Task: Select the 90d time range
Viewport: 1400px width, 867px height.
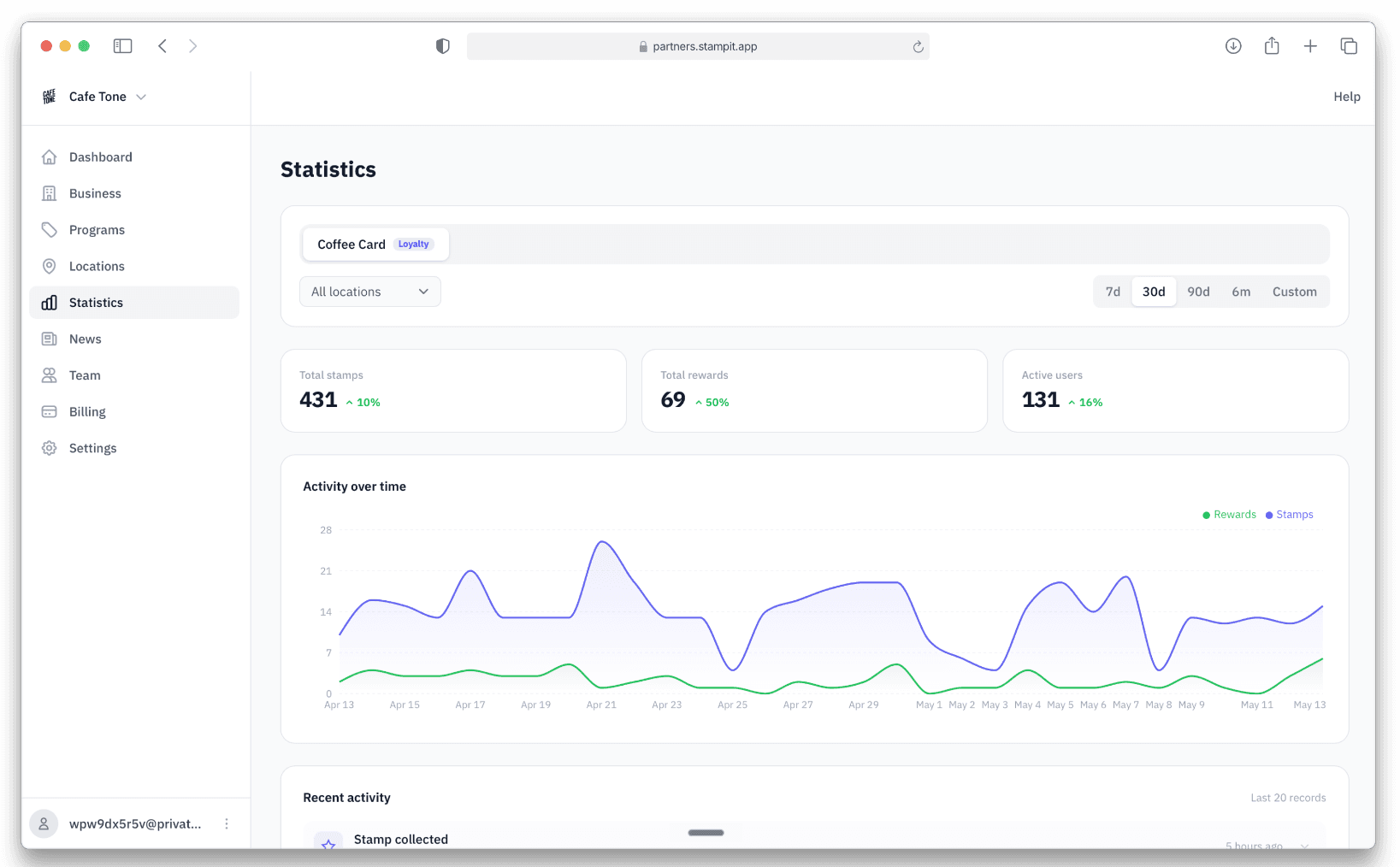Action: click(1198, 292)
